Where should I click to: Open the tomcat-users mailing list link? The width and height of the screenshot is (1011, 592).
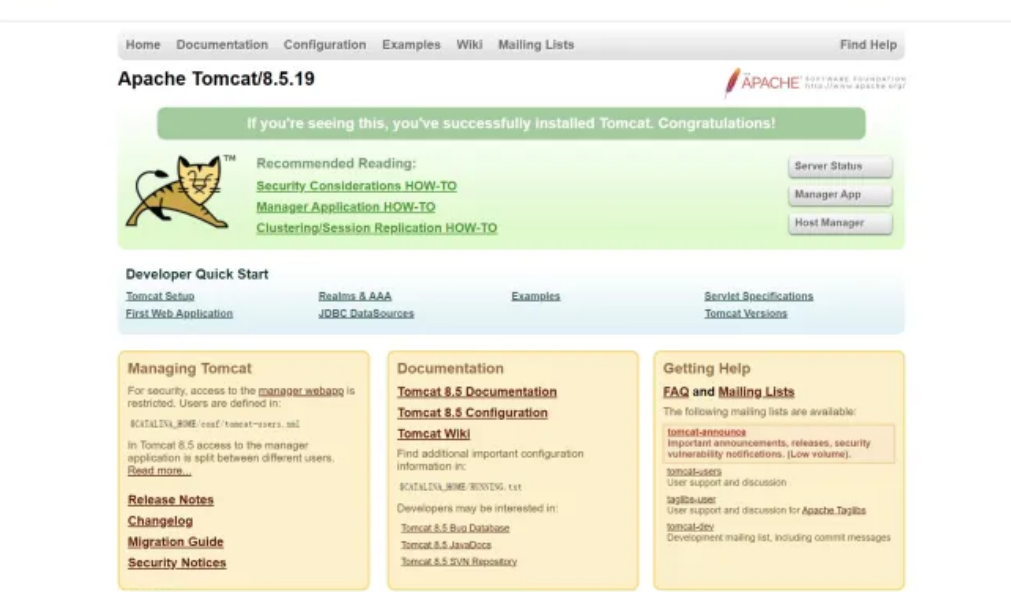[x=694, y=471]
